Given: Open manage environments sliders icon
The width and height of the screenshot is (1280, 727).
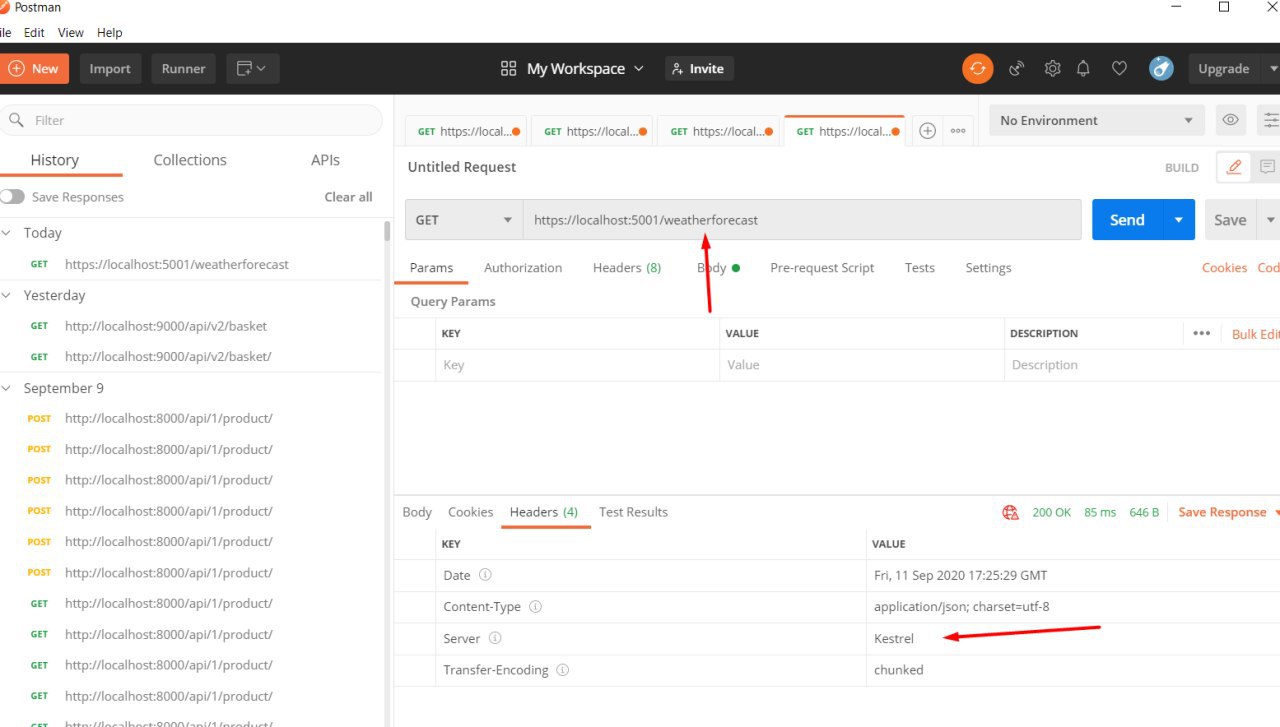Looking at the screenshot, I should pos(1271,120).
